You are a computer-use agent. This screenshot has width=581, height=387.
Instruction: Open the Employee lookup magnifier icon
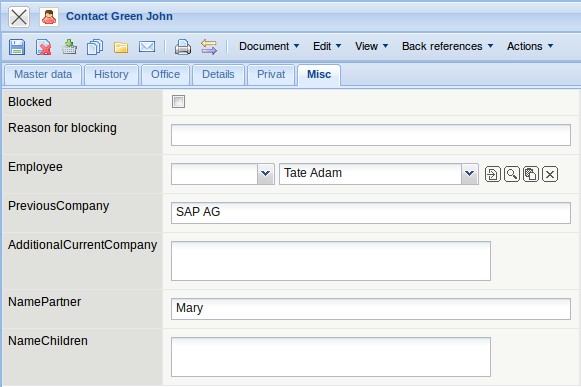512,174
